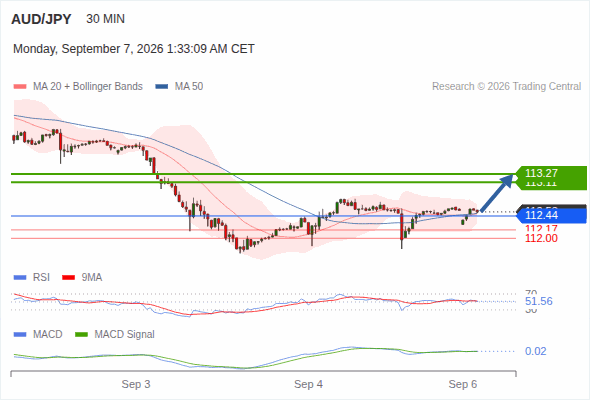Click the blue 112.44 pivot price tag
The height and width of the screenshot is (400, 590).
tap(550, 215)
